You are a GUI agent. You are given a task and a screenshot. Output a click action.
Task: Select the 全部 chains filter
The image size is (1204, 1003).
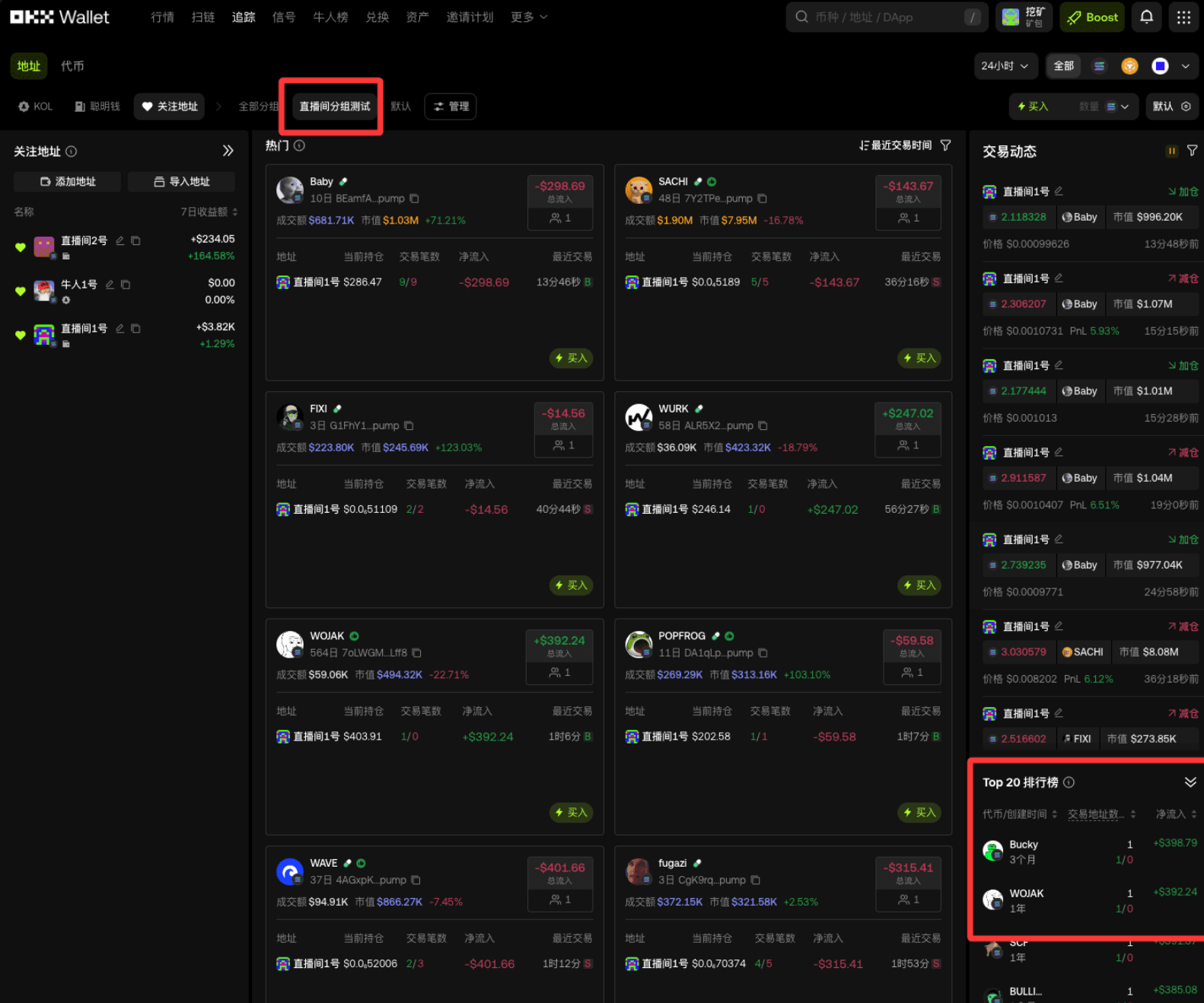1063,66
